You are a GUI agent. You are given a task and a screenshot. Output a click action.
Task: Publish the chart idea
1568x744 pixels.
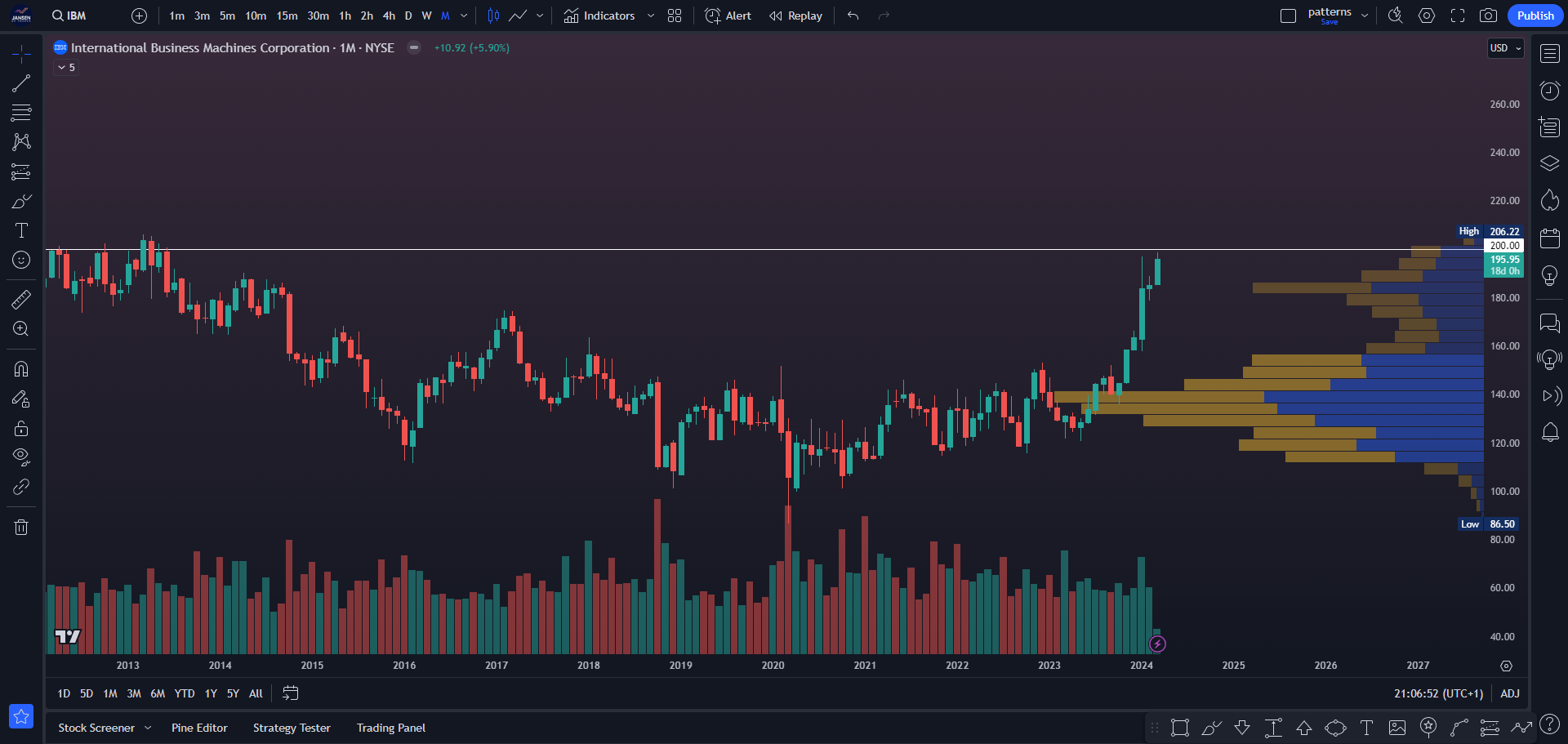point(1535,16)
